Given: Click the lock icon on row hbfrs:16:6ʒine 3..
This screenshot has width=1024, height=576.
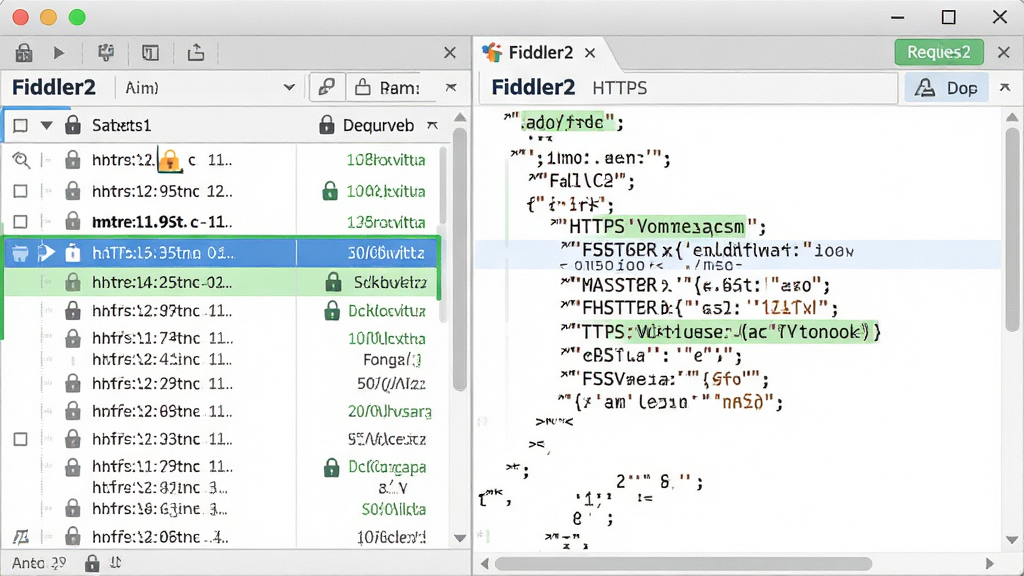Looking at the screenshot, I should point(72,508).
